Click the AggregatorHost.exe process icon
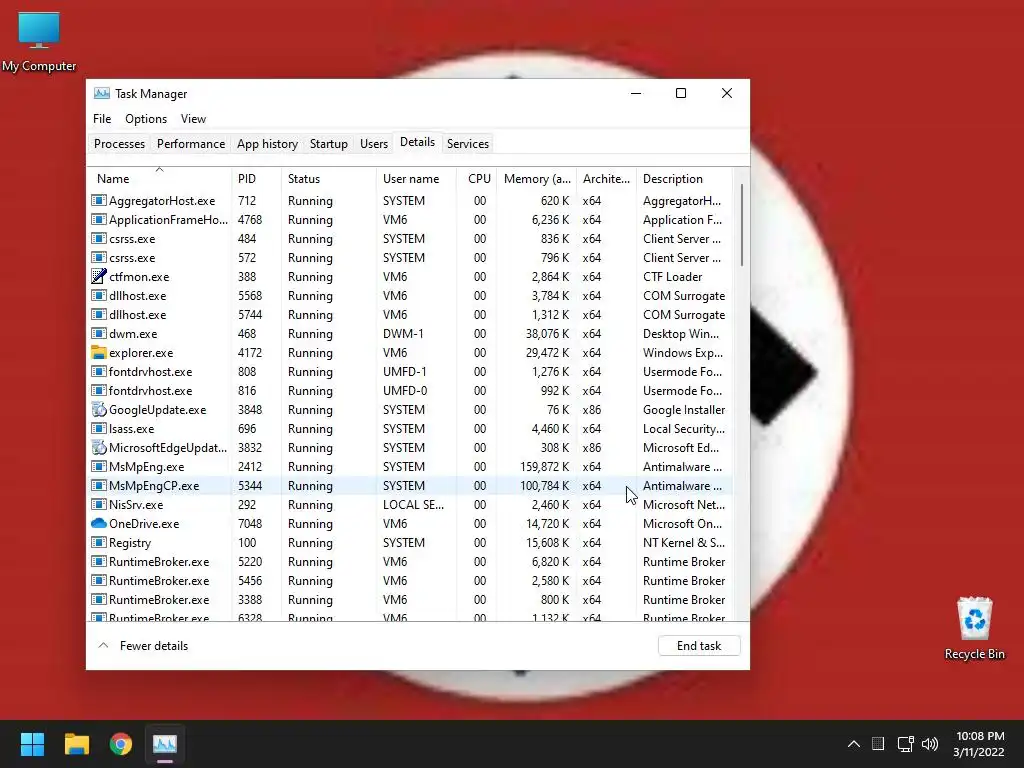Viewport: 1024px width, 768px height. [99, 200]
